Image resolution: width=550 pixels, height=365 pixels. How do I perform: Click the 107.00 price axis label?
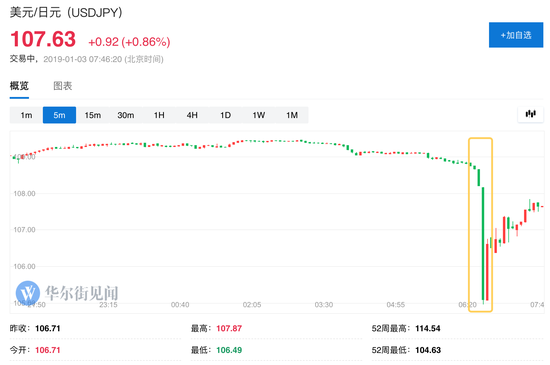(24, 230)
